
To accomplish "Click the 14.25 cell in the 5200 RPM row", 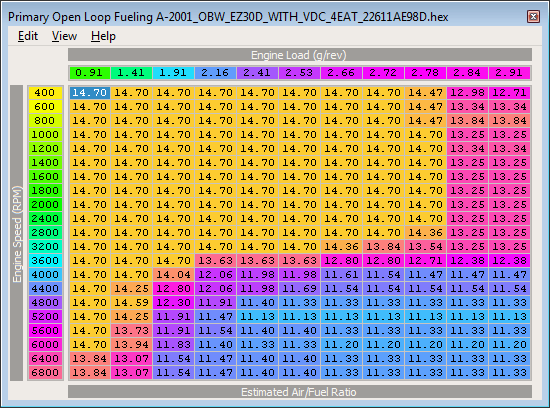I will pos(132,316).
